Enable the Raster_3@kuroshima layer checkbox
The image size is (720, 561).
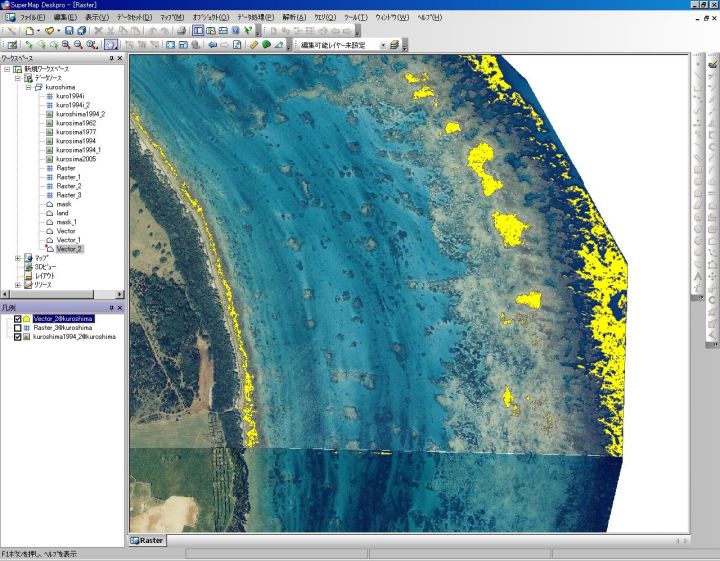[x=18, y=328]
